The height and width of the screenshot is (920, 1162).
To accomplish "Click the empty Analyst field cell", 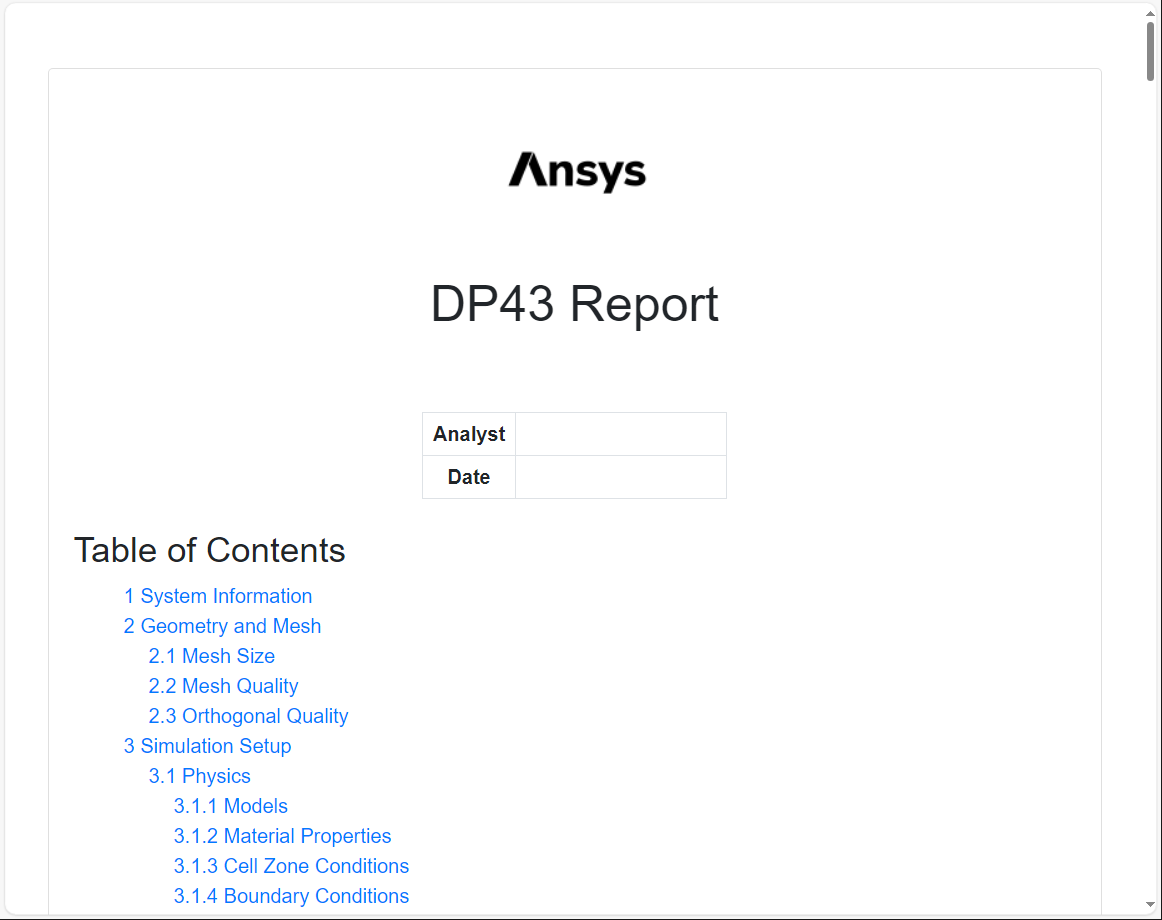I will point(620,433).
